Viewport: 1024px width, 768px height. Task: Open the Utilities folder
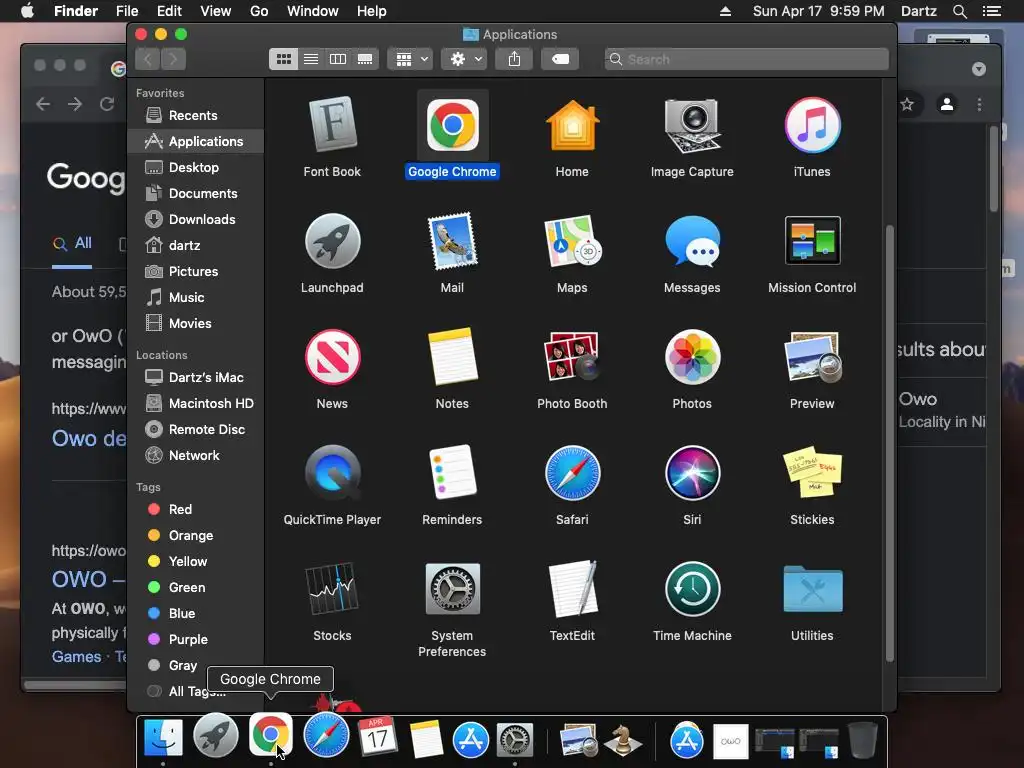tap(812, 588)
